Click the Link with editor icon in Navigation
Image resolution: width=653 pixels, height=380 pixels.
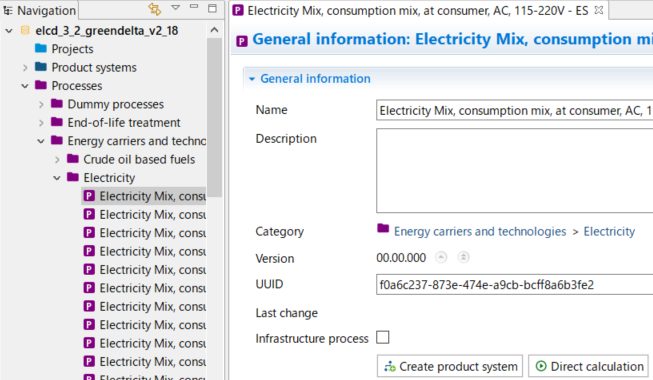155,9
